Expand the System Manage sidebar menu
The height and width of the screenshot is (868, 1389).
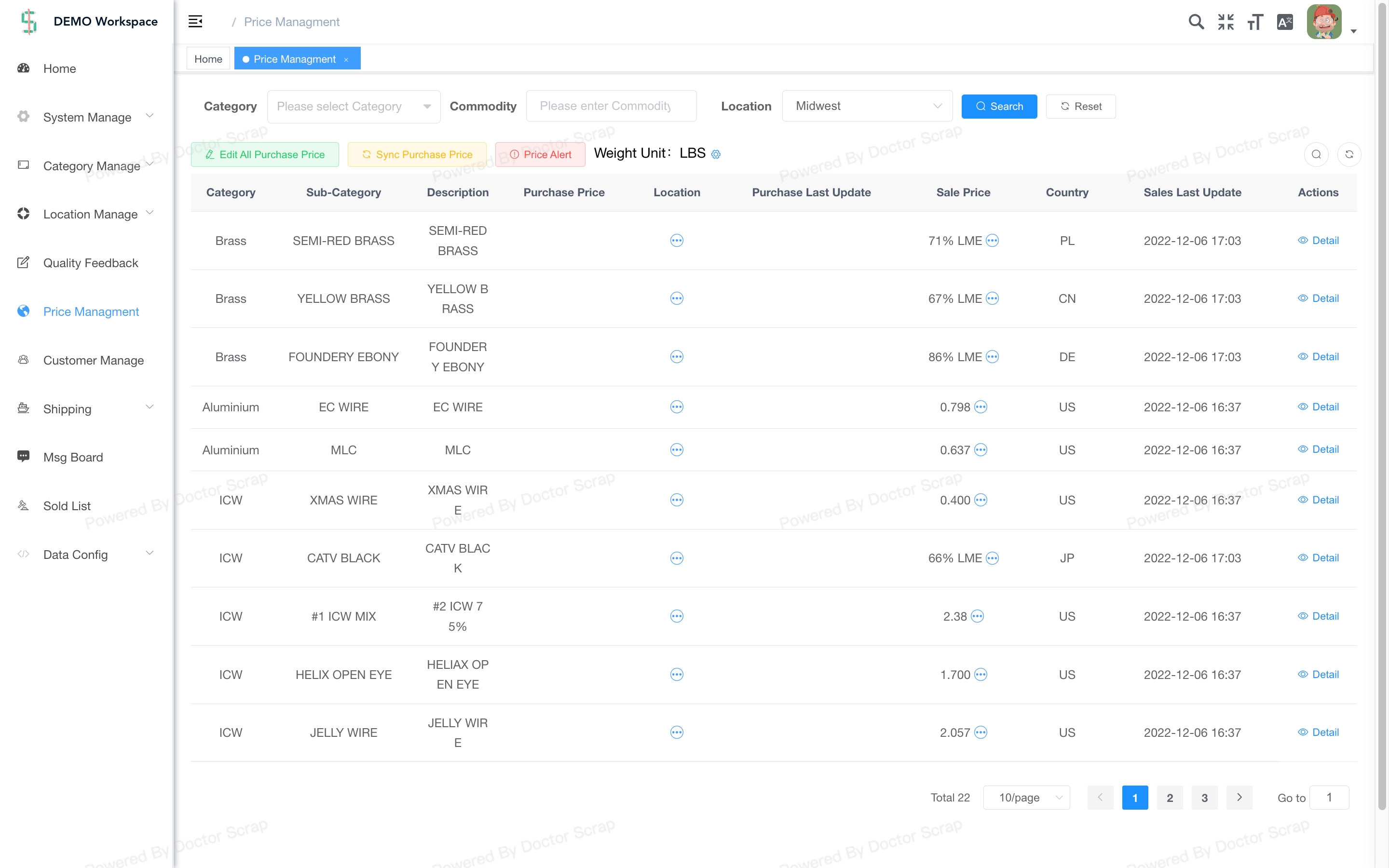click(x=87, y=117)
